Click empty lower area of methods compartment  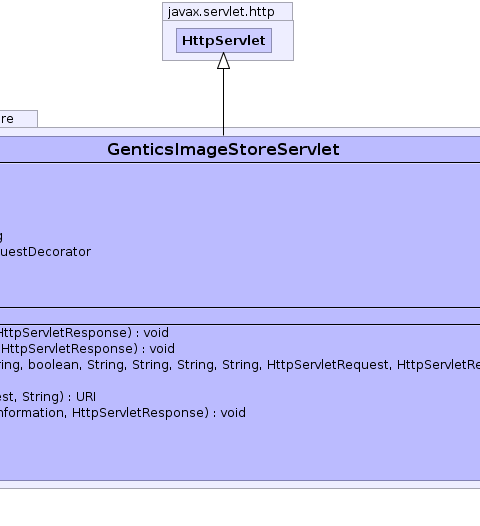pos(240,451)
